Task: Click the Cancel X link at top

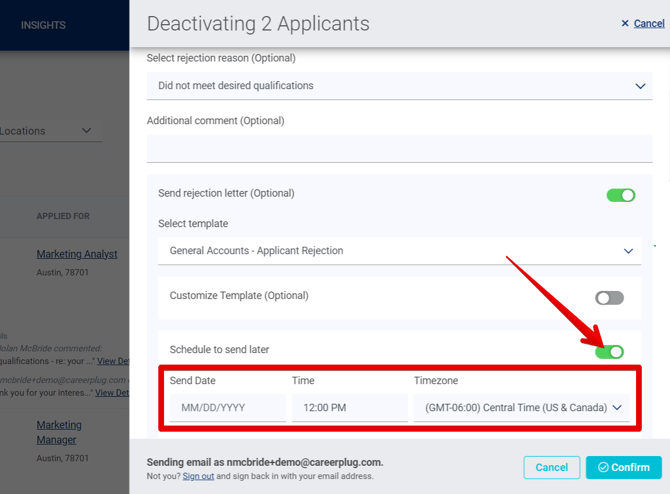Action: (642, 23)
